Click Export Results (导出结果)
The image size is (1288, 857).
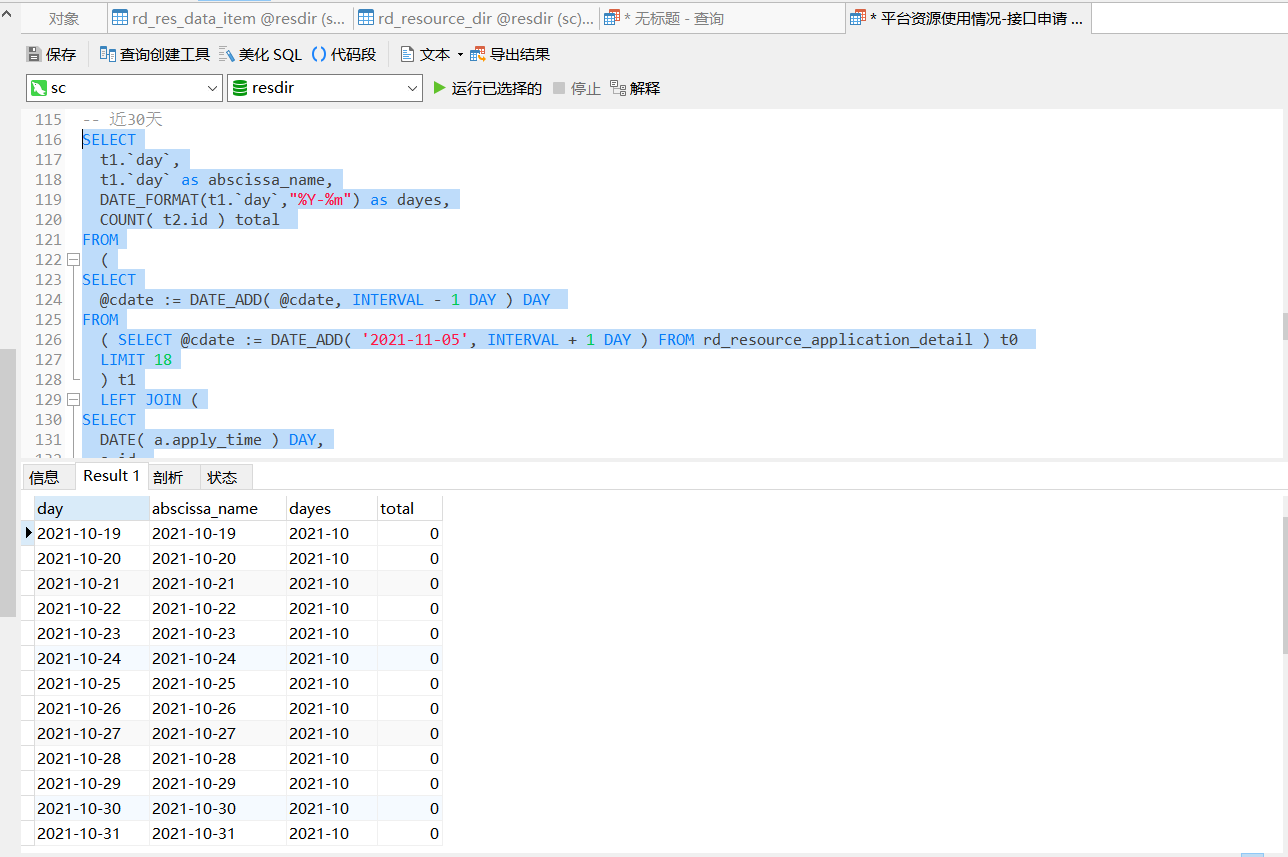[510, 54]
